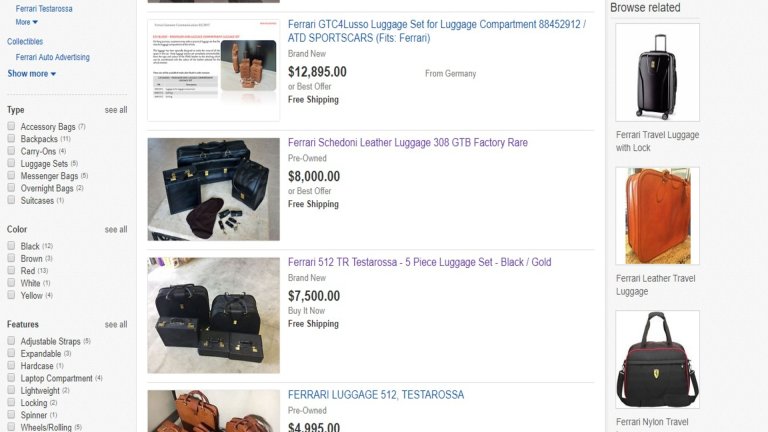View the 512 TR Testarossa luggage set photo
Screen dimensions: 768x432
pos(214,315)
